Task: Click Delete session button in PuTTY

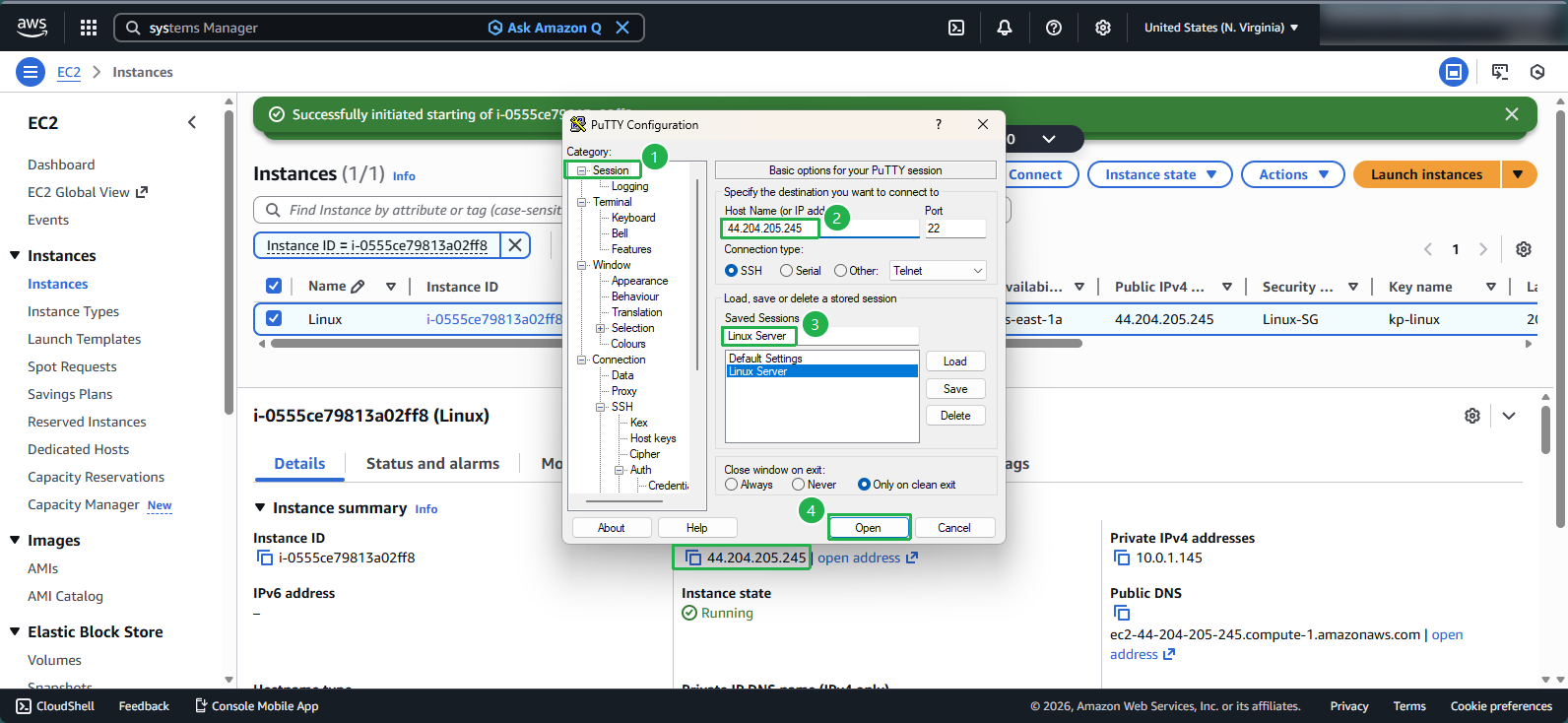Action: [x=955, y=416]
